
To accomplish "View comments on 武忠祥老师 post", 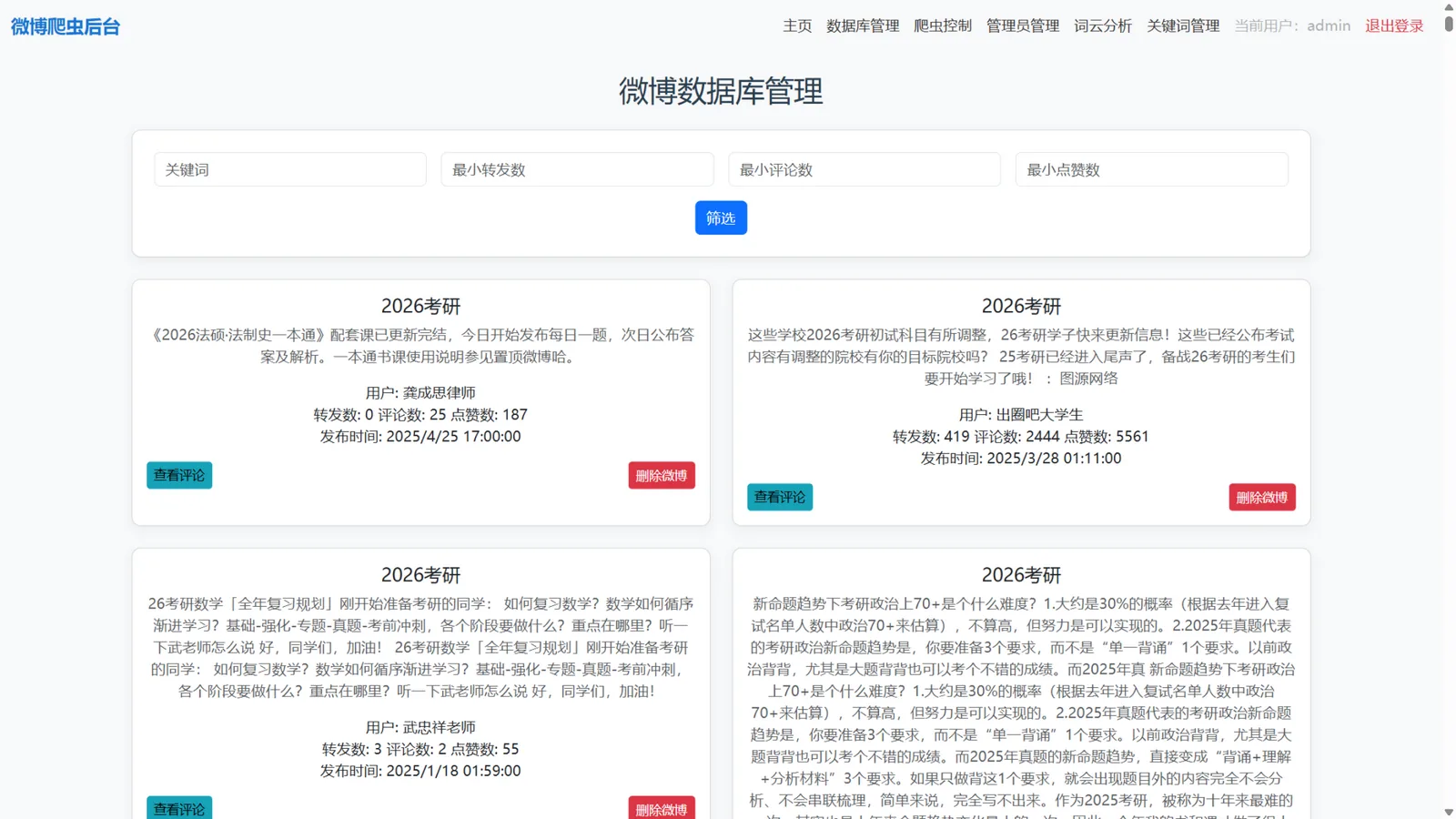I will (x=179, y=808).
